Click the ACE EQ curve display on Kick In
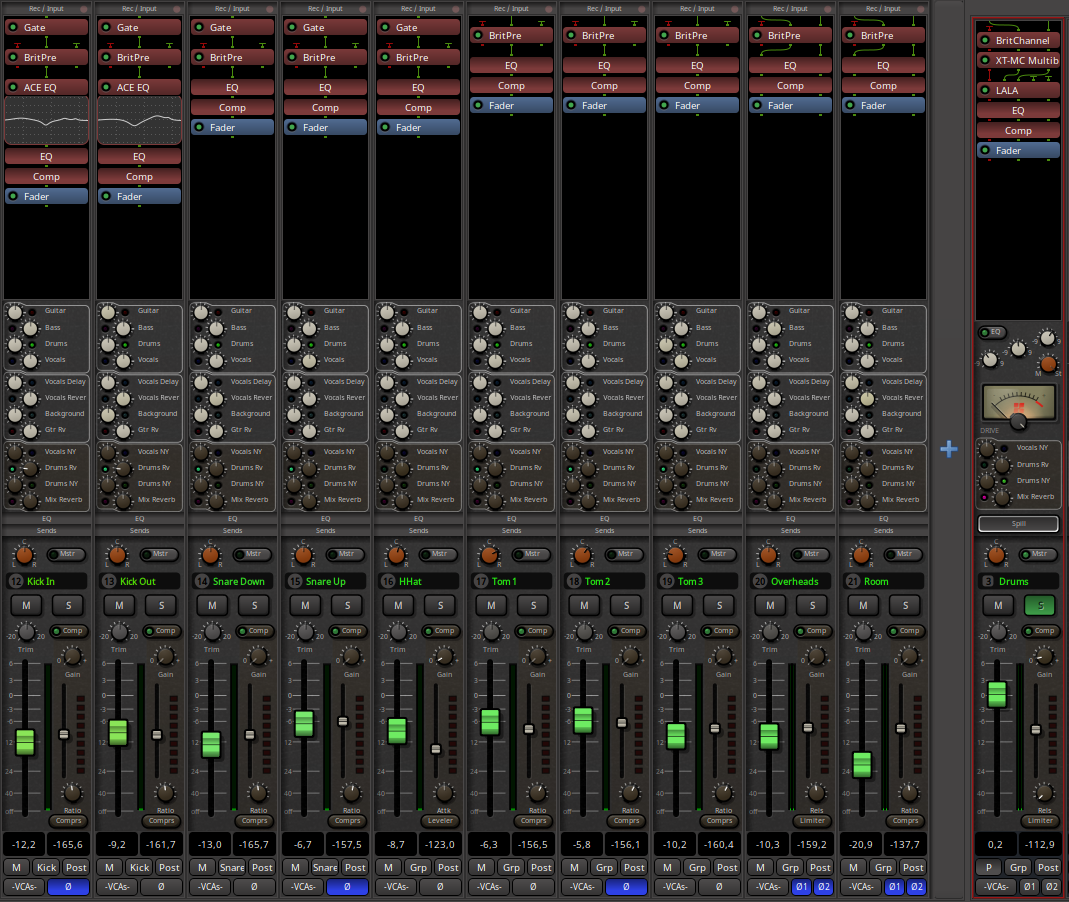 click(46, 121)
